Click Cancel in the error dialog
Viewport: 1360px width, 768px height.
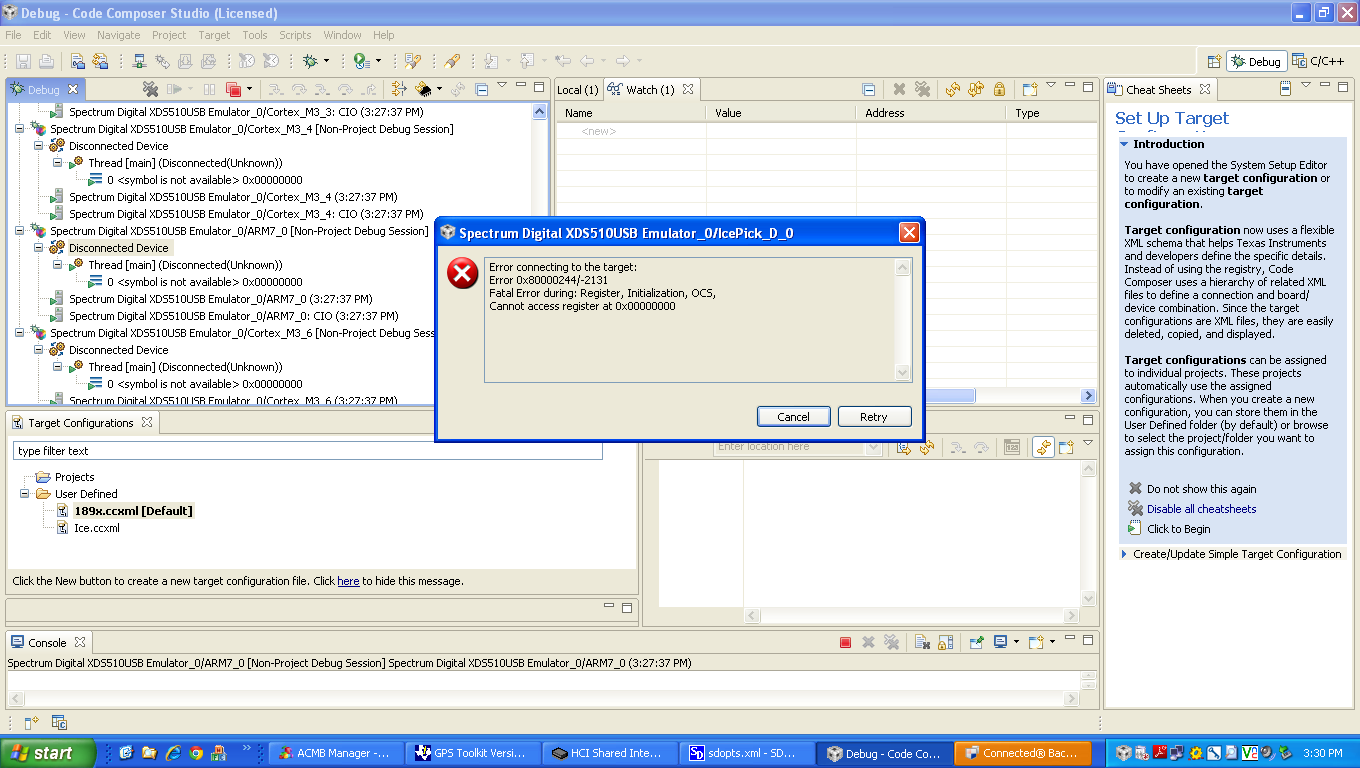click(793, 417)
